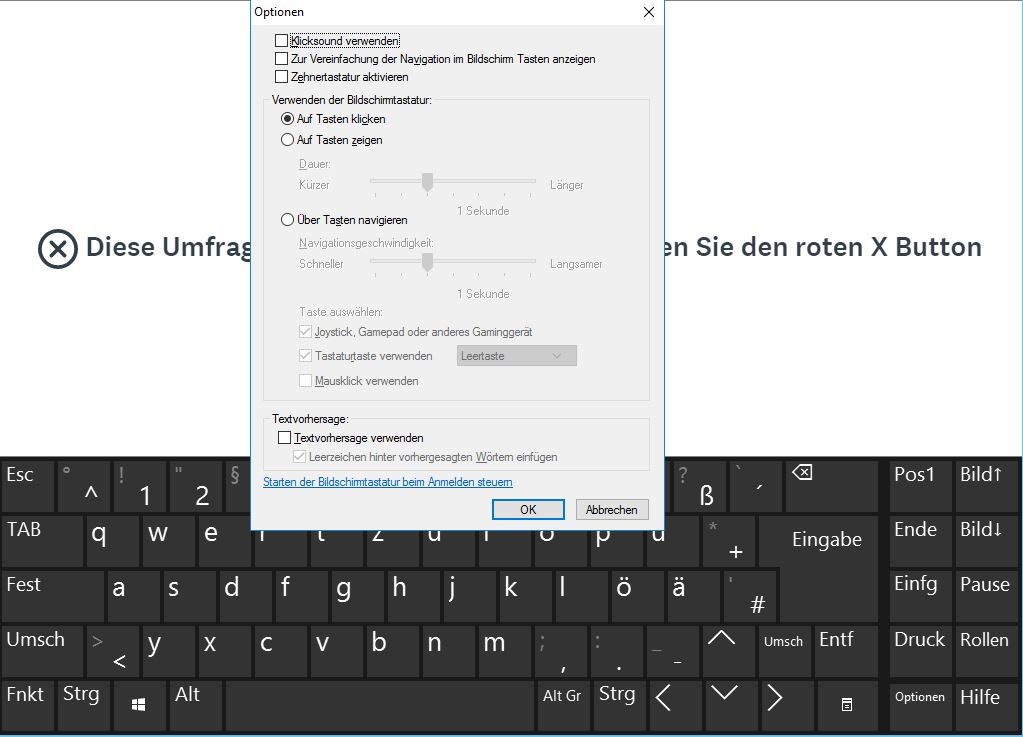Viewport: 1023px width, 737px height.
Task: Select Über Tasten navigieren radio button
Action: (287, 220)
